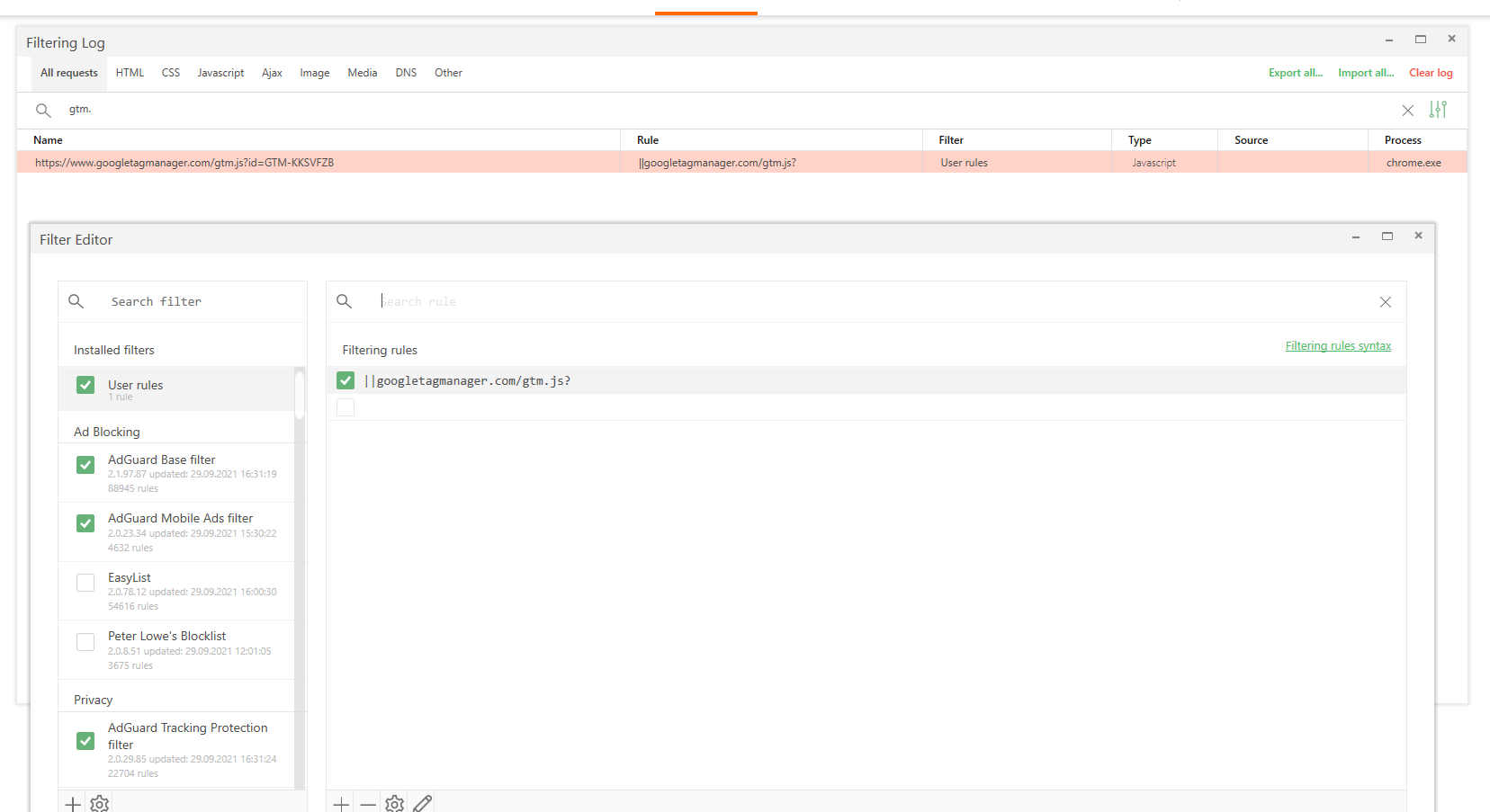Add a new rule using the plus icon
1490x812 pixels.
(x=341, y=803)
